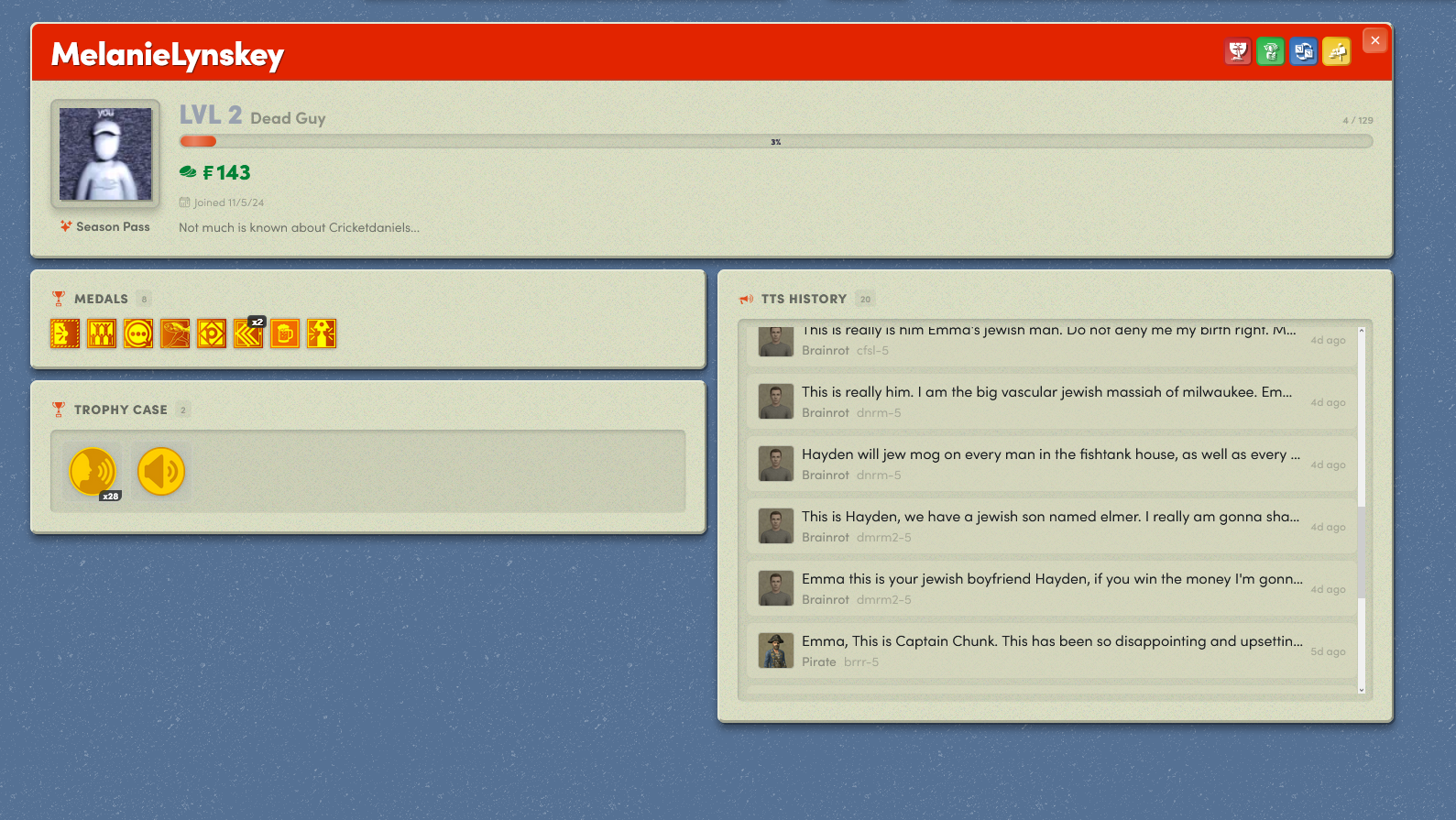
Task: Click the beer mug medal
Action: [x=285, y=333]
